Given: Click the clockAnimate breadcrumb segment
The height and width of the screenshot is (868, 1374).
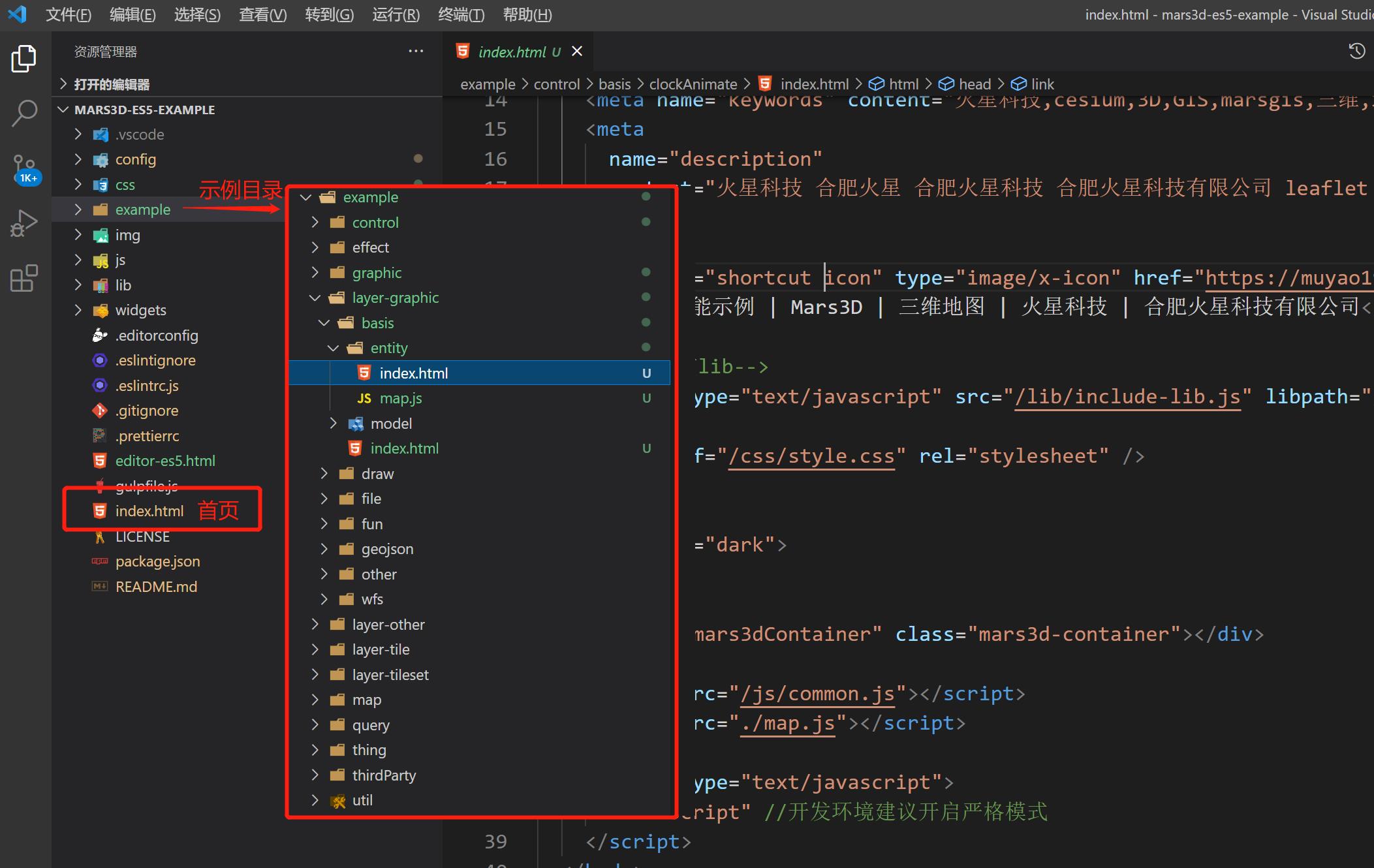Looking at the screenshot, I should coord(693,84).
